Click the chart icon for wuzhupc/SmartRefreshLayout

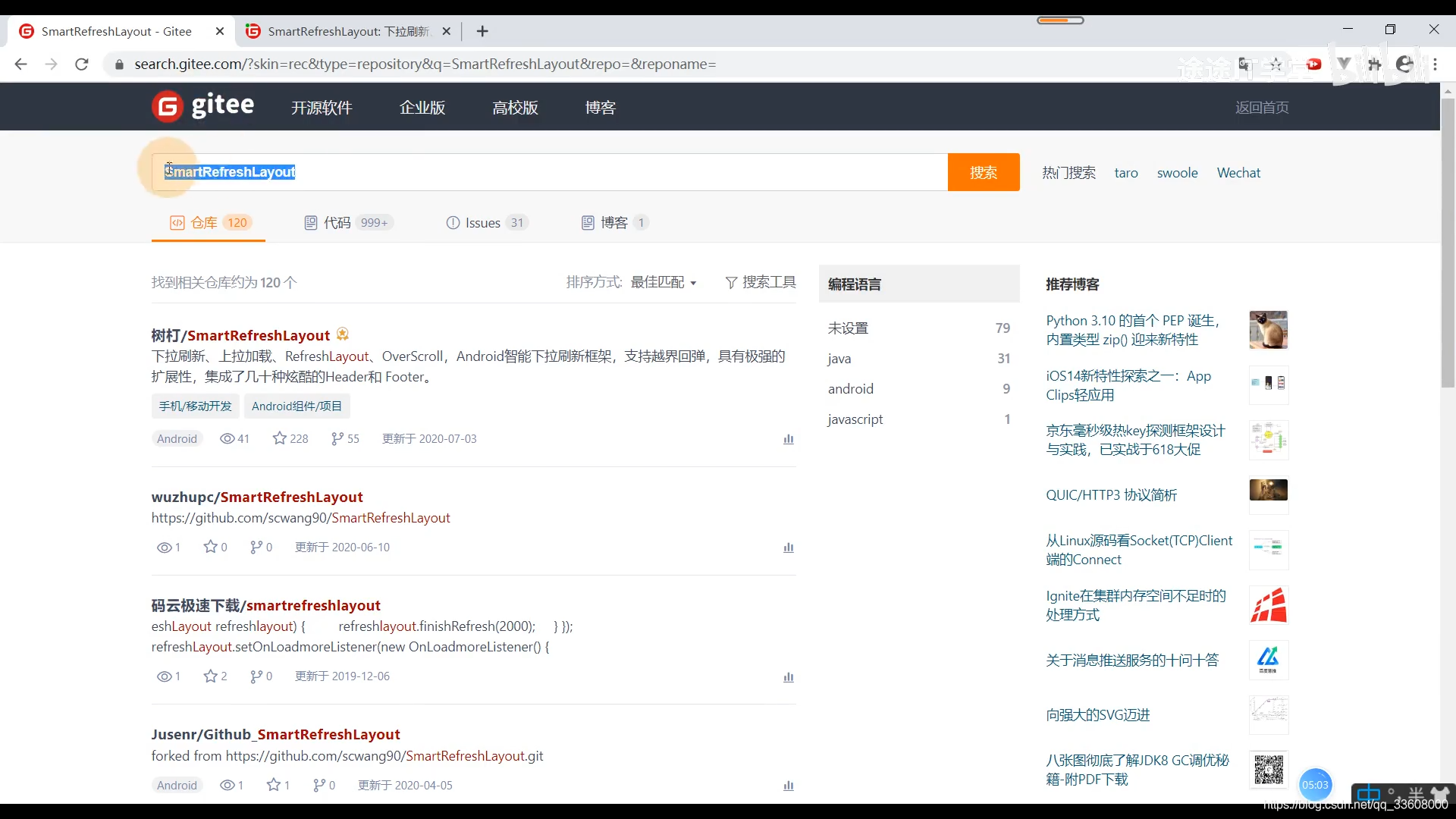(x=789, y=548)
